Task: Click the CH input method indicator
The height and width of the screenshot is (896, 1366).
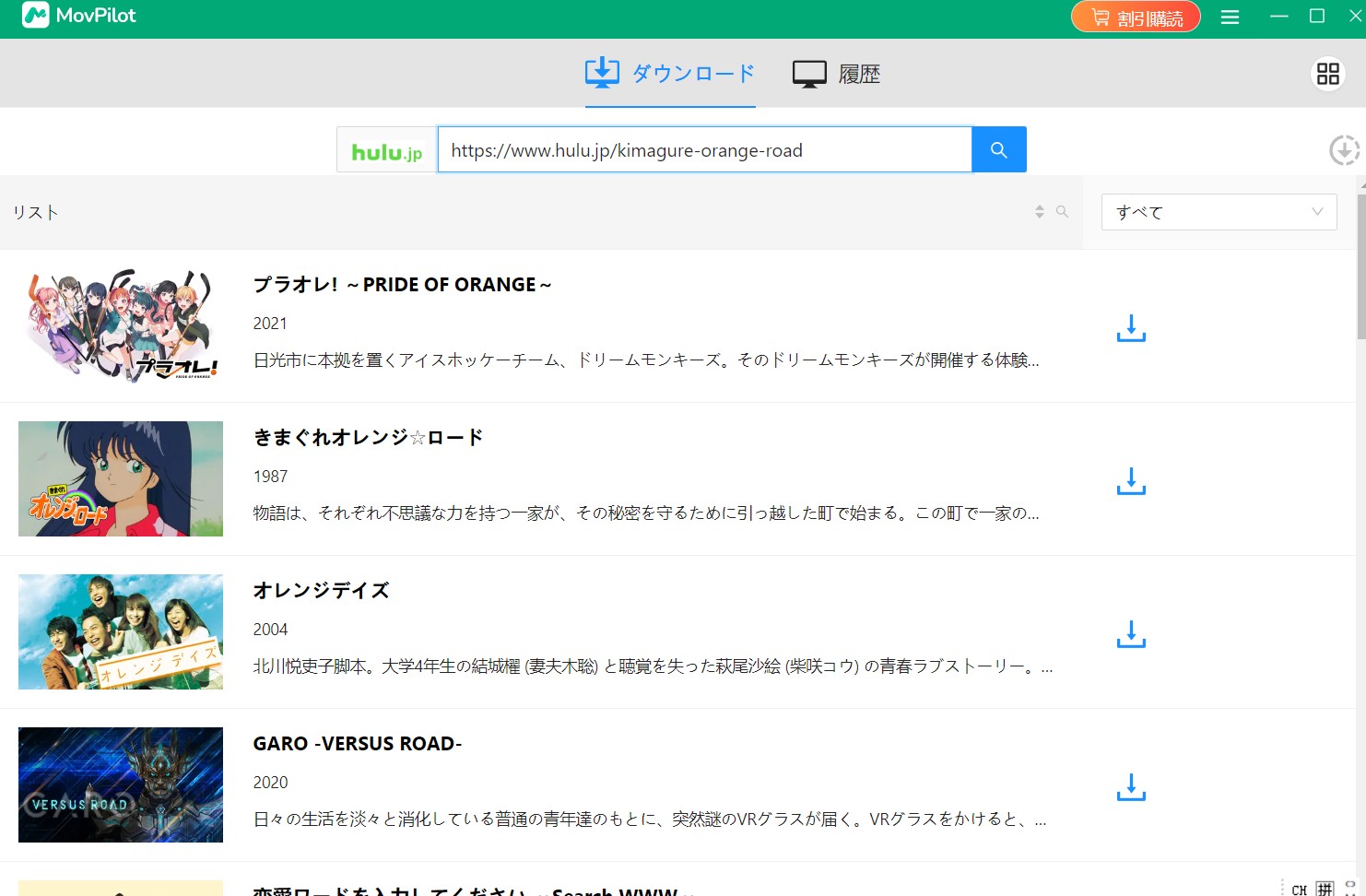Action: [x=1299, y=890]
